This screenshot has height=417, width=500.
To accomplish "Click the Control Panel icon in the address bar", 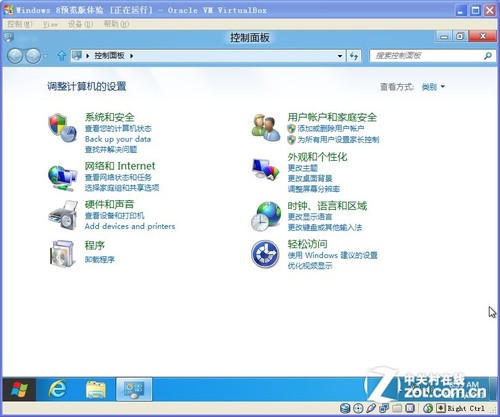I will click(77, 55).
